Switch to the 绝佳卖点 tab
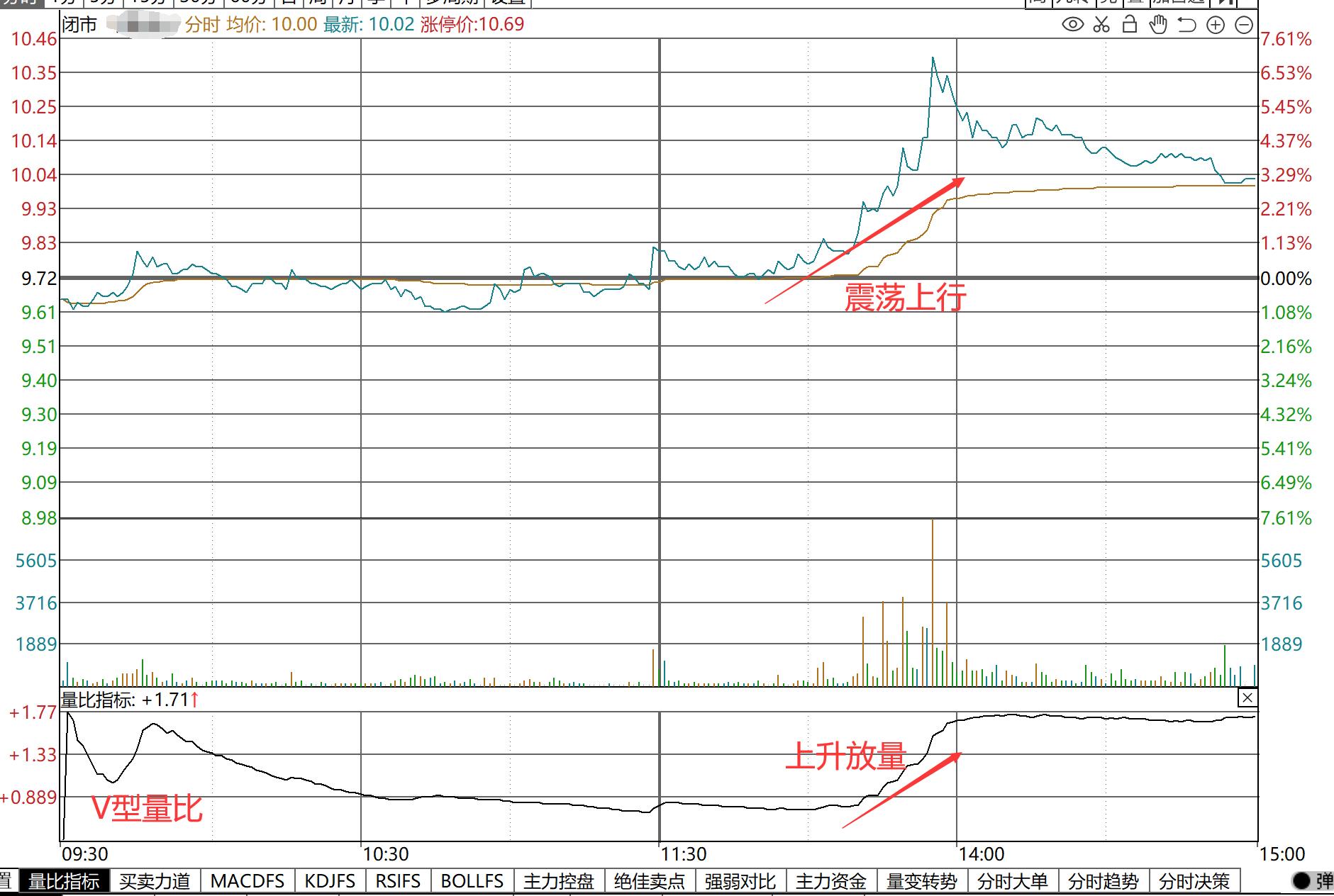 650,881
